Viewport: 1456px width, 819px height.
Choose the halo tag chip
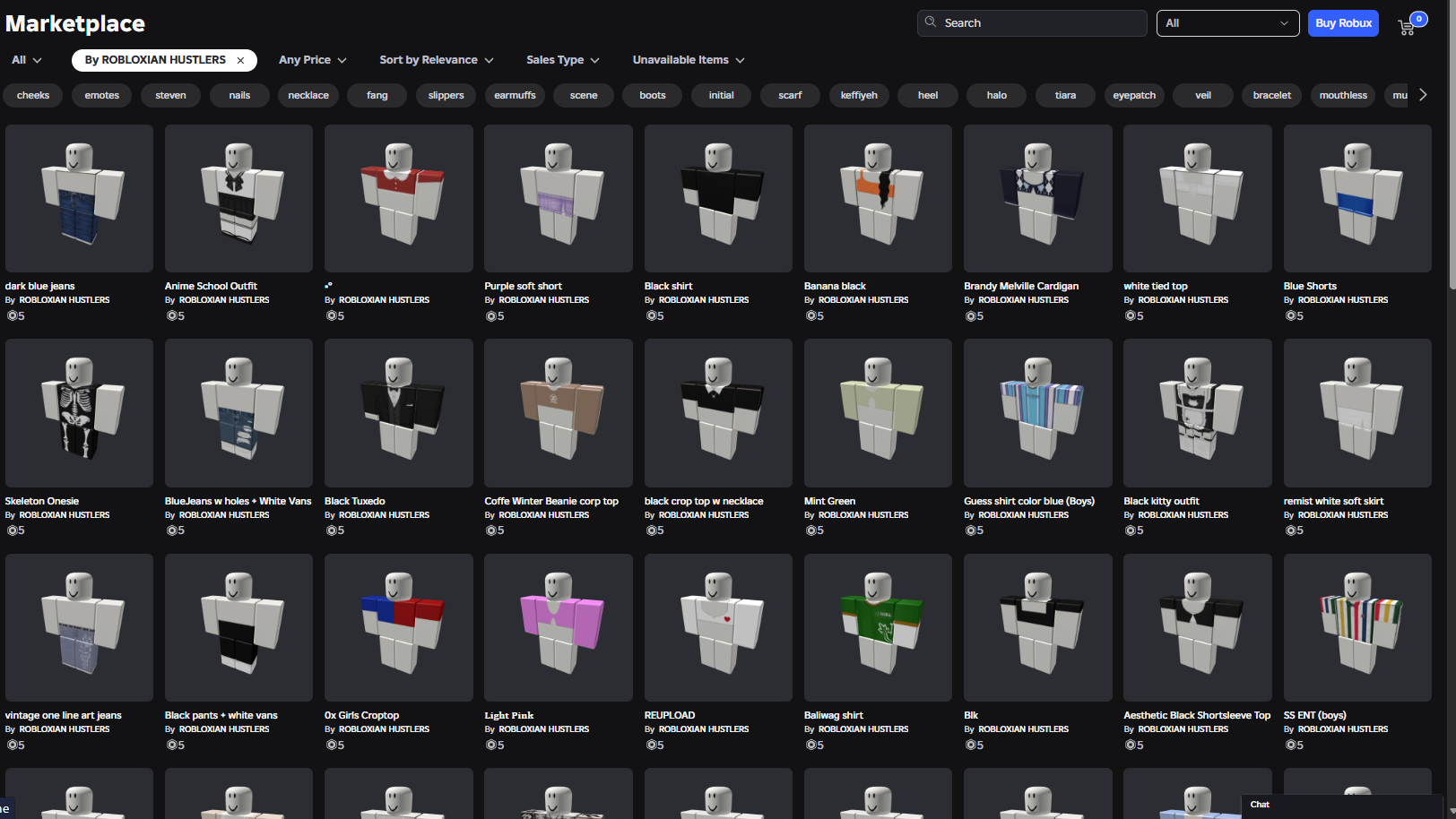(997, 95)
